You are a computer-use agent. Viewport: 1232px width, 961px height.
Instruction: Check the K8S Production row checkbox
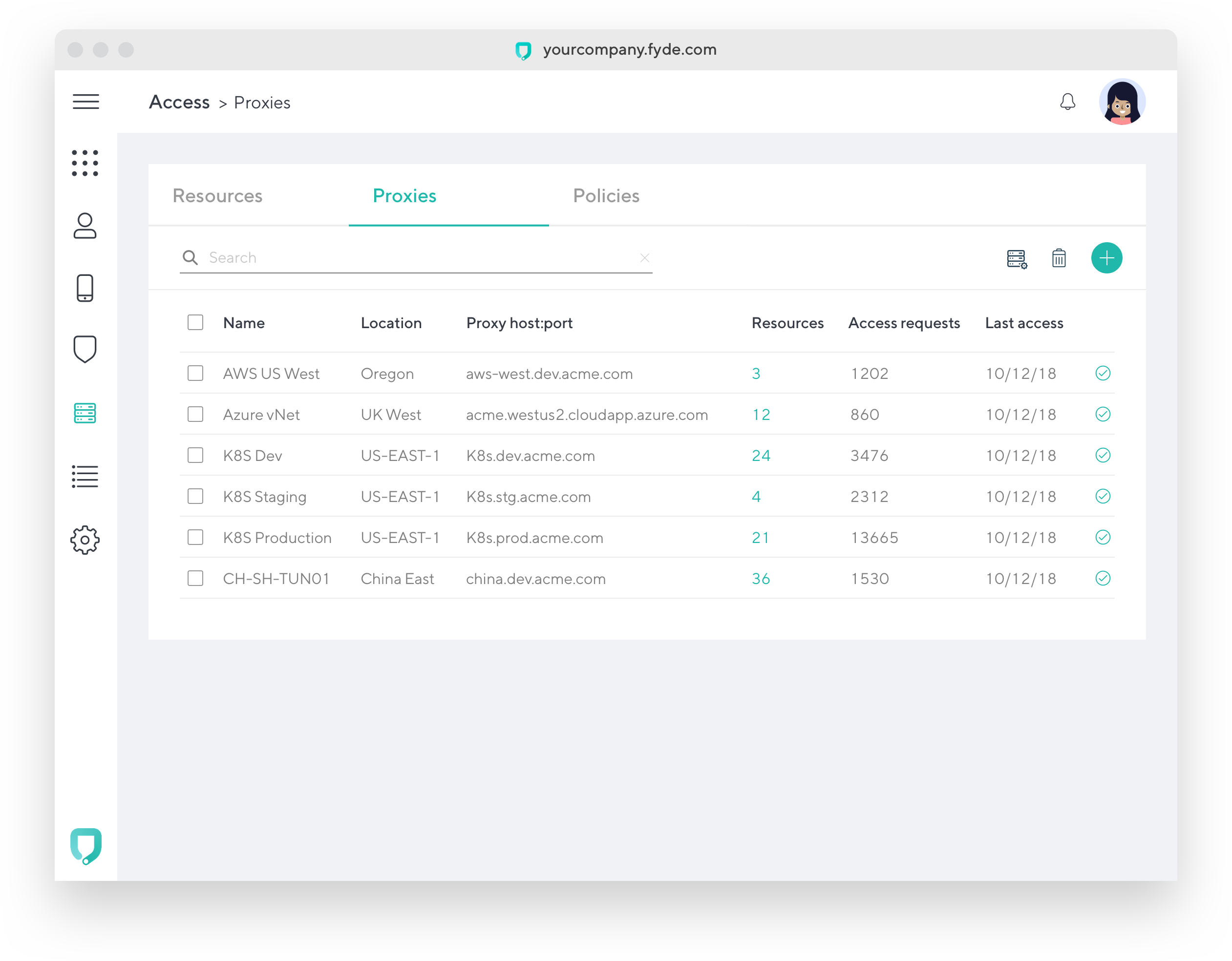click(195, 538)
